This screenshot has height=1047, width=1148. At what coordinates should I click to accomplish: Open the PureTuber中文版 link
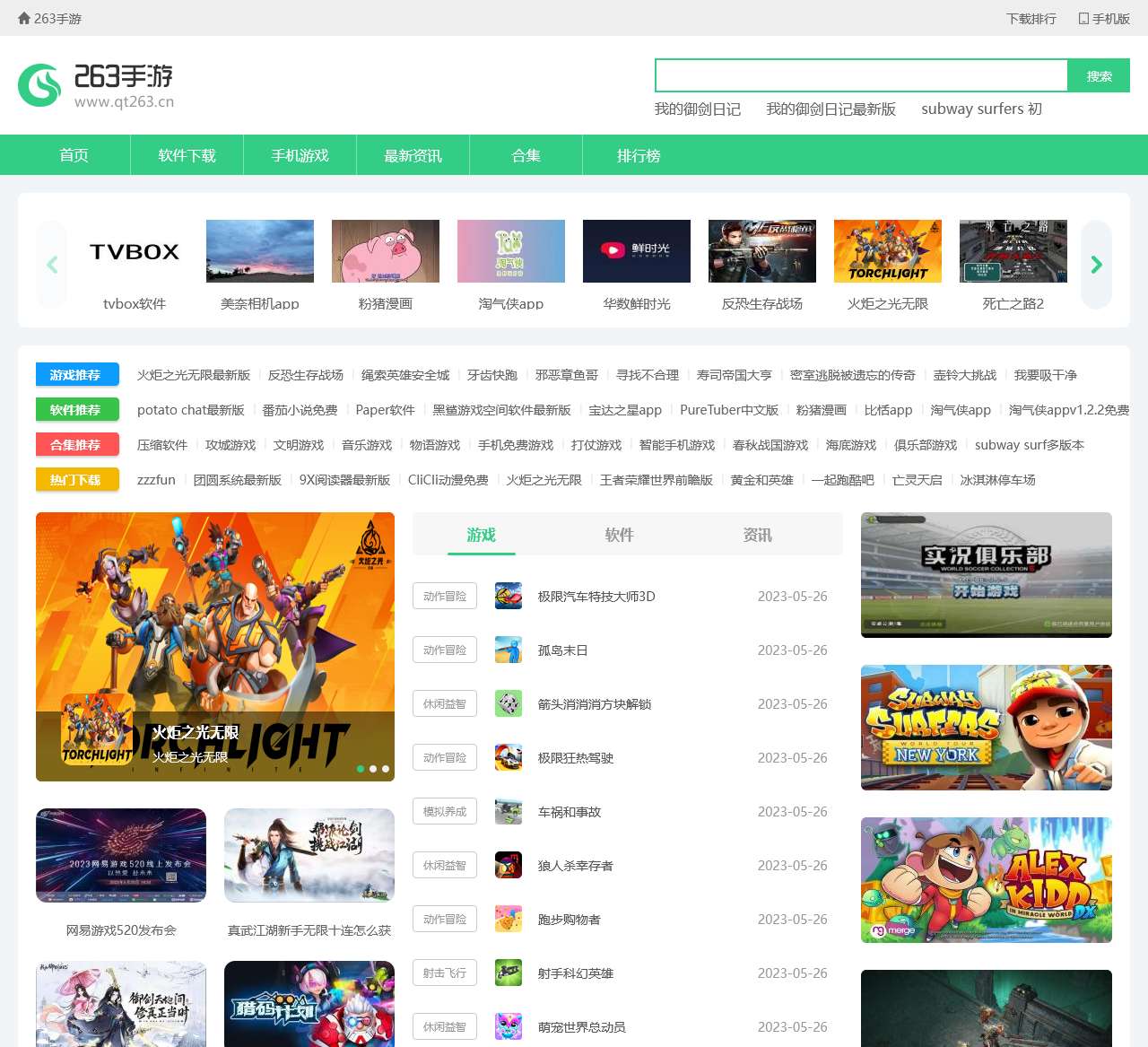click(x=729, y=409)
